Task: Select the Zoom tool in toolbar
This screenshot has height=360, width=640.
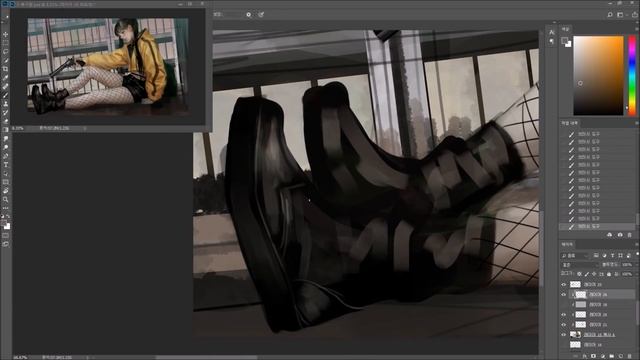Action: (x=5, y=199)
